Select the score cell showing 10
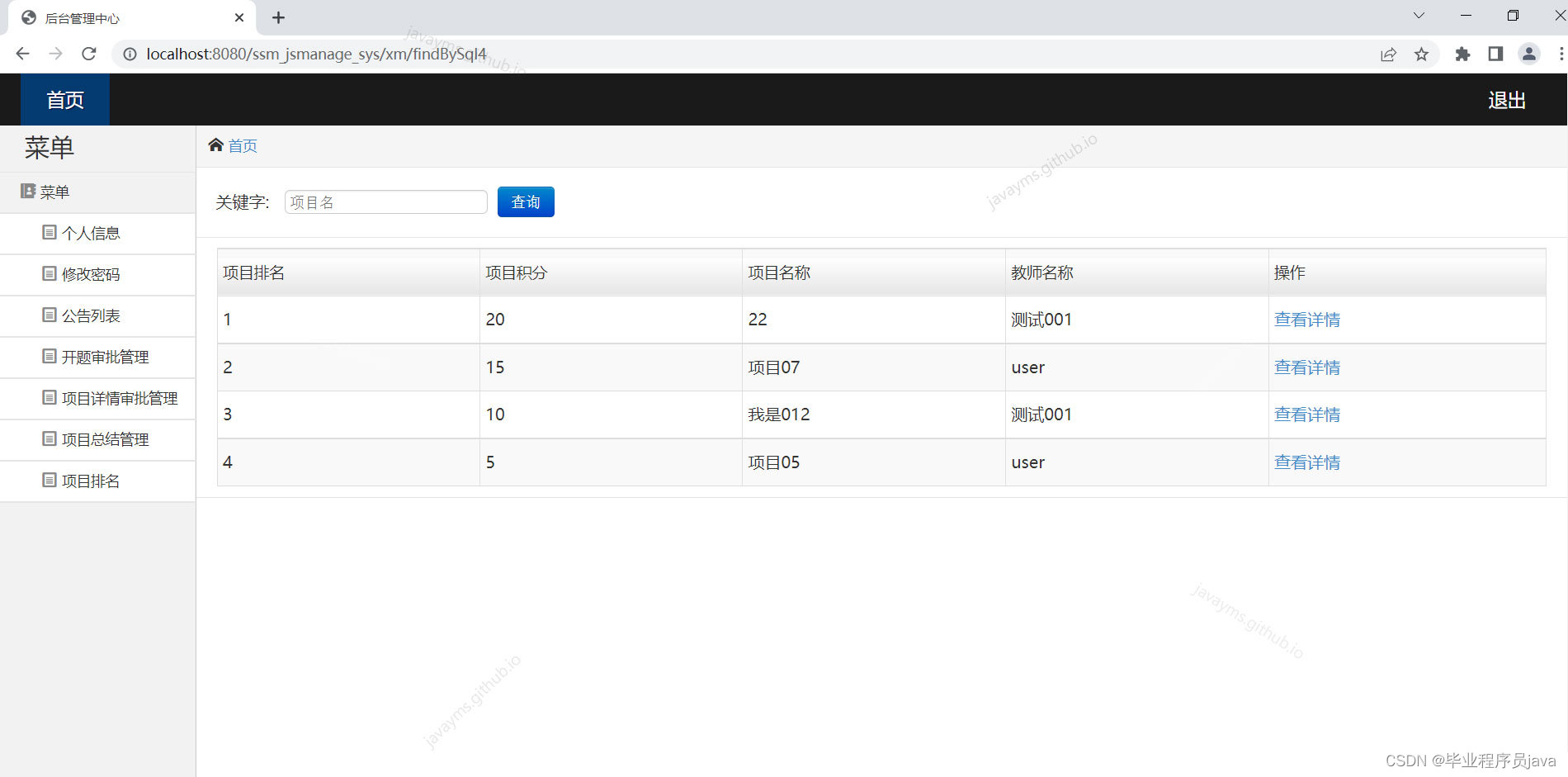This screenshot has height=777, width=1568. pyautogui.click(x=611, y=415)
